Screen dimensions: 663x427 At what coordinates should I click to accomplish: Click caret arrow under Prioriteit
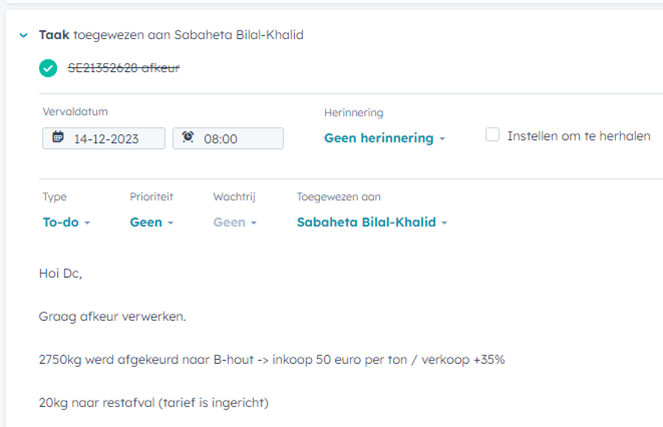[x=170, y=223]
